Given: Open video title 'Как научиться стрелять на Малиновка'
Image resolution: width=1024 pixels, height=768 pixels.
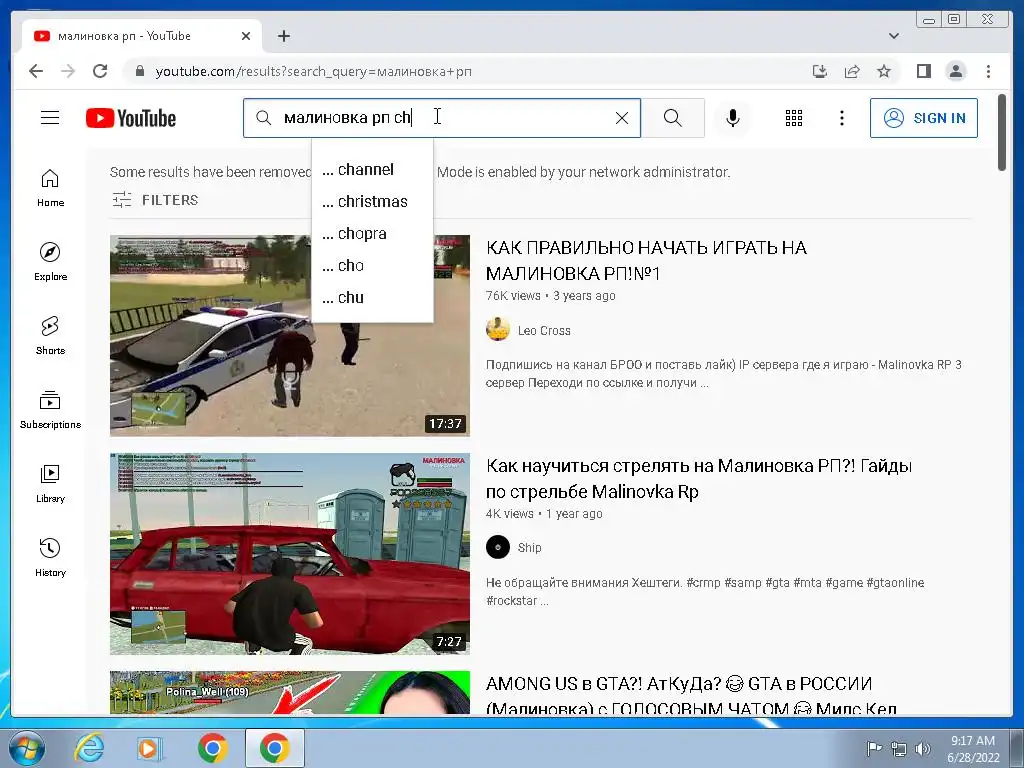Looking at the screenshot, I should pos(699,478).
